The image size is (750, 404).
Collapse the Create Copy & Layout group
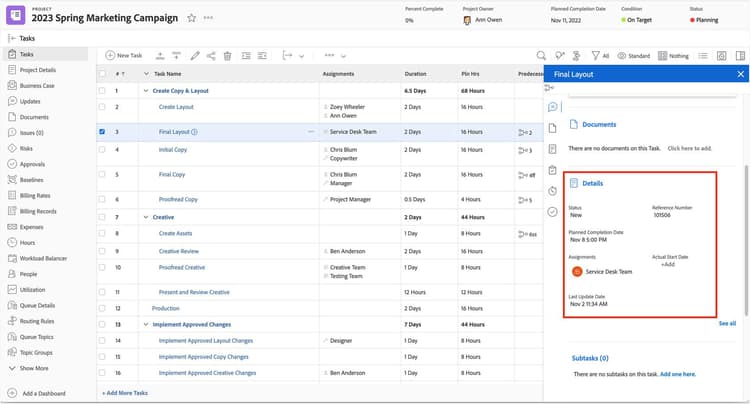[146, 90]
